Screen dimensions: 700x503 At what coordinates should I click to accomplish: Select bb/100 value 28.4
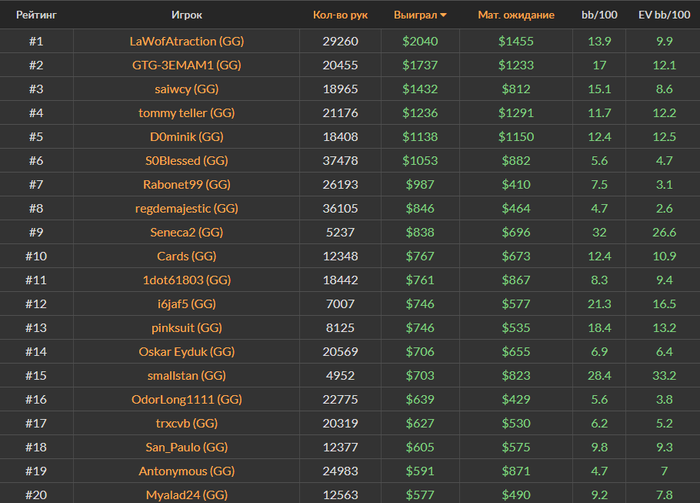(599, 376)
